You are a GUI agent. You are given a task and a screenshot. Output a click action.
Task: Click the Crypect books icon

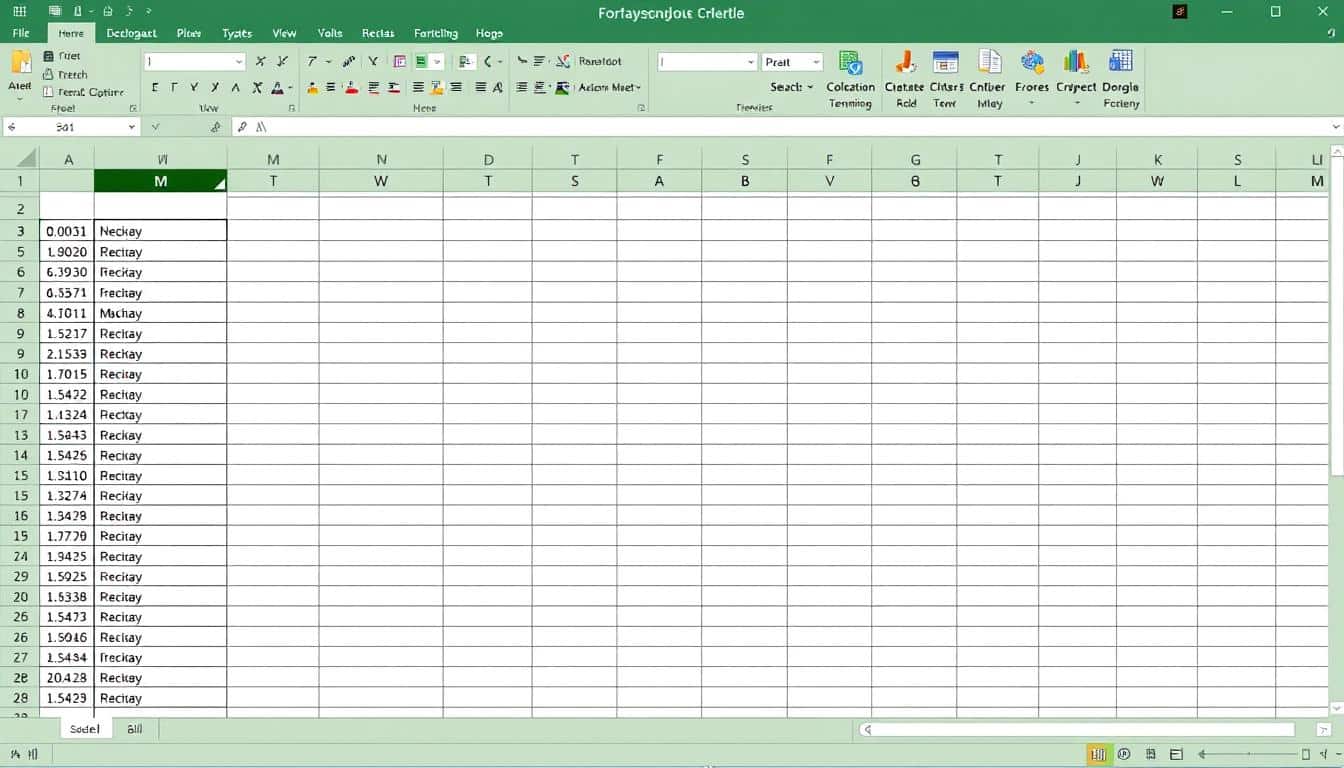click(1077, 62)
